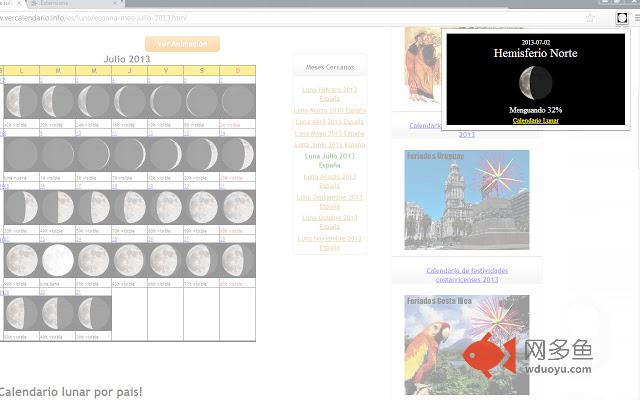Open the Calendario Lunar link in popup
This screenshot has width=640, height=400.
click(x=535, y=120)
